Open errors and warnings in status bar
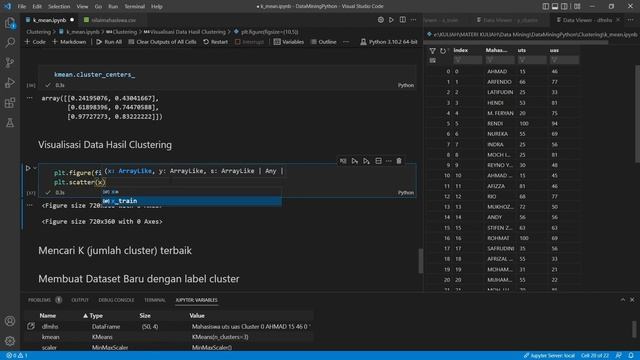Viewport: 640px width, 360px height. pyautogui.click(x=17, y=356)
